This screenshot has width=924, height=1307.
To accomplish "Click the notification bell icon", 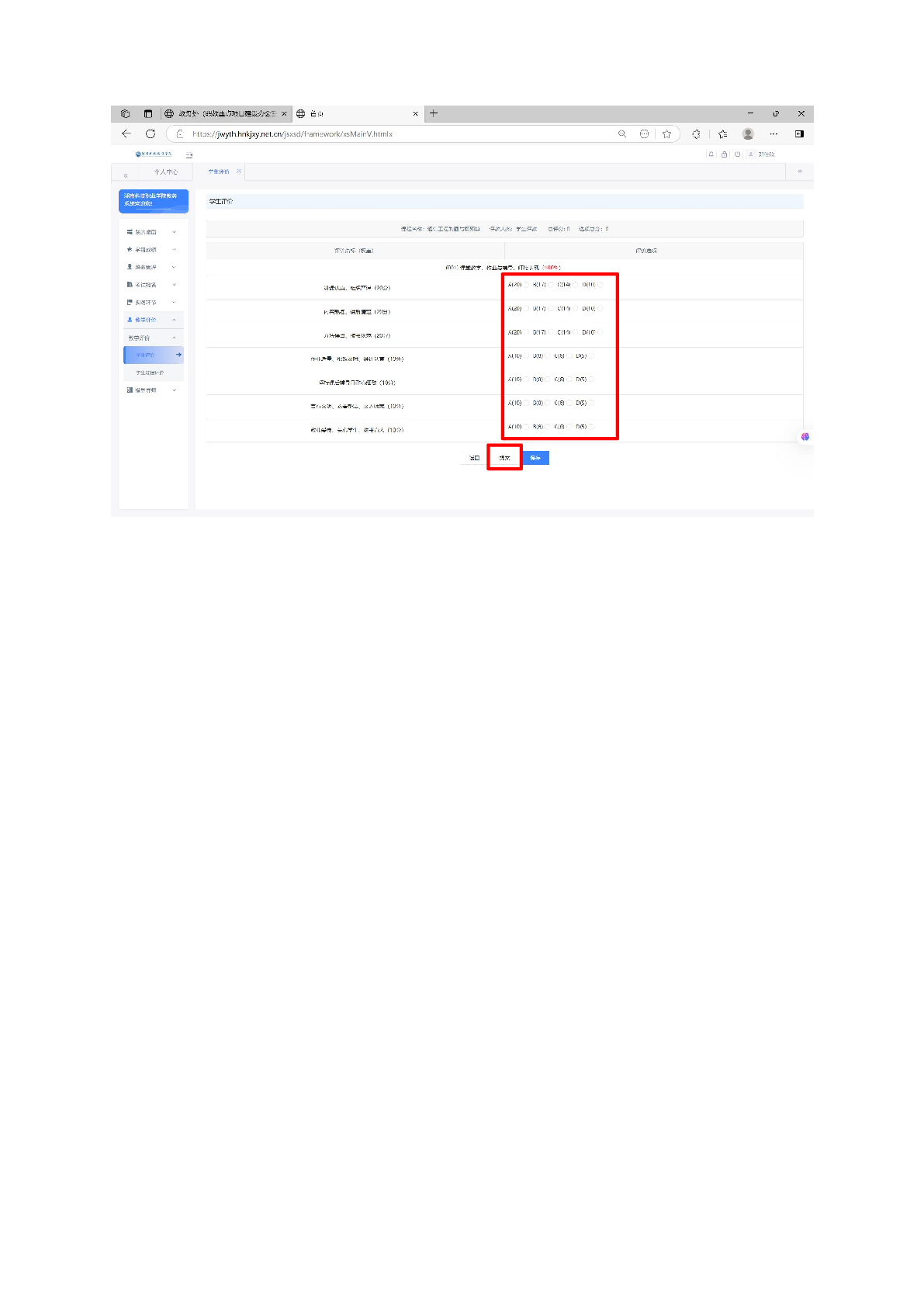I will click(x=711, y=154).
